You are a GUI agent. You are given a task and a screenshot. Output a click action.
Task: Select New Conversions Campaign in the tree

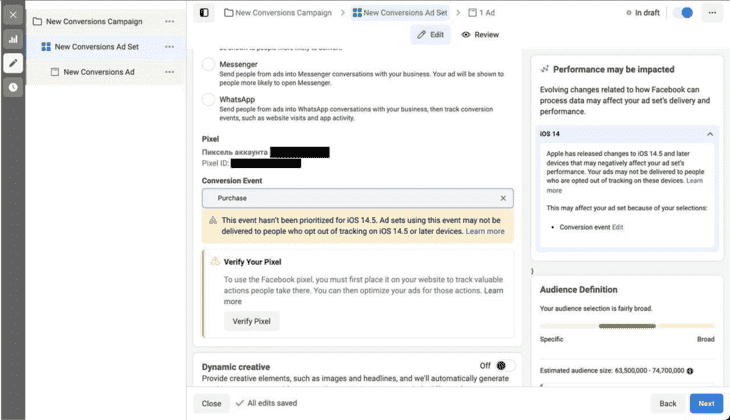pos(94,21)
